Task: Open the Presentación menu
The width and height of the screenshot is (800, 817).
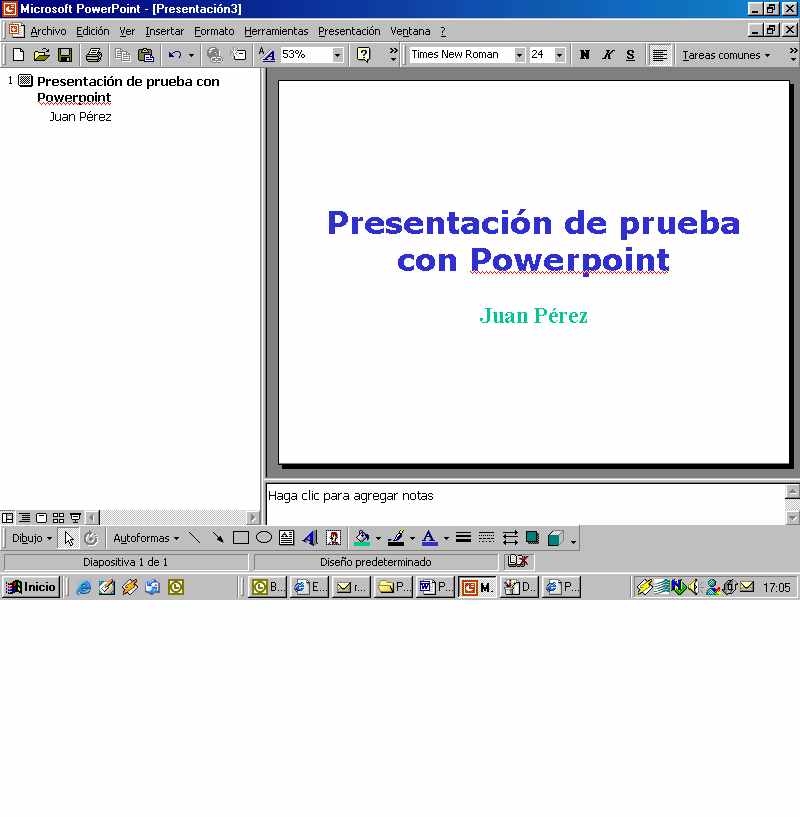Action: (x=349, y=31)
